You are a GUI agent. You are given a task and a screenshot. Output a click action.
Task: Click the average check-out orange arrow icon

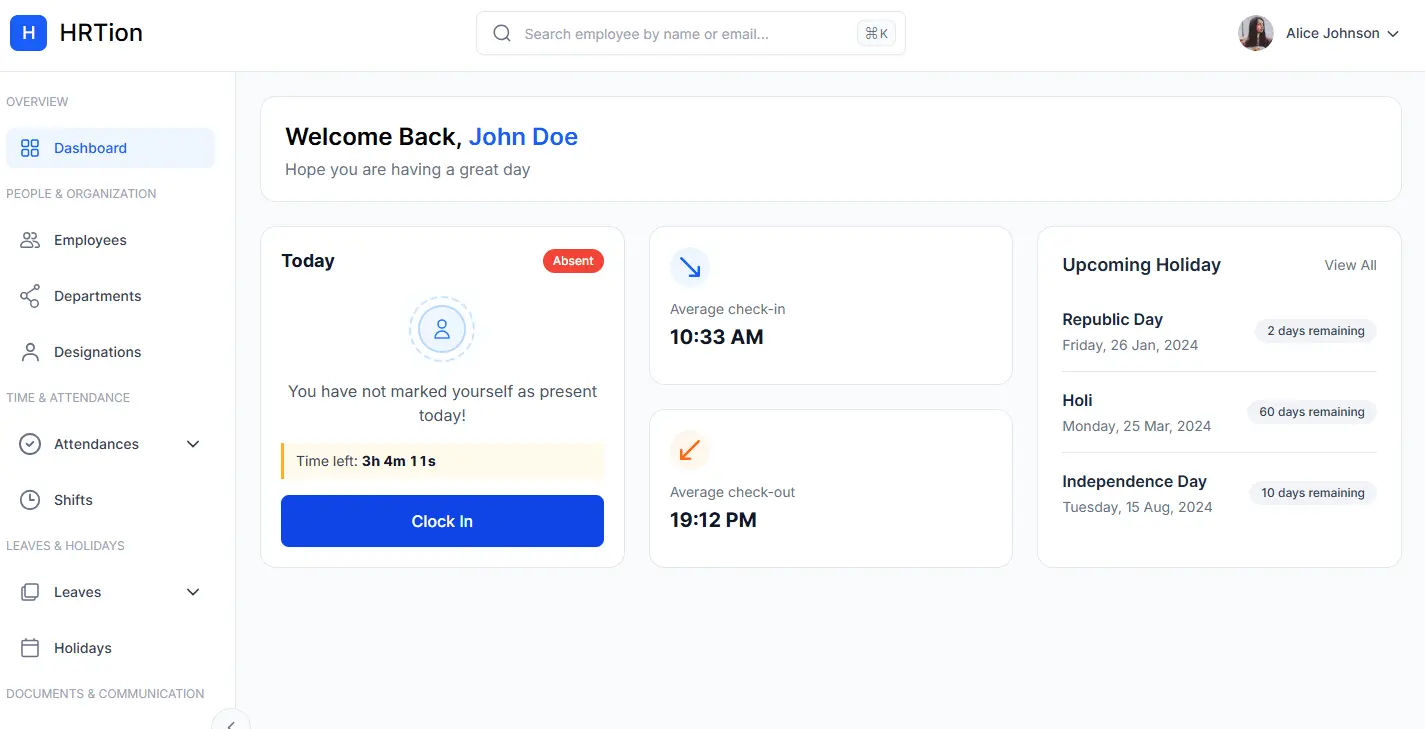690,450
